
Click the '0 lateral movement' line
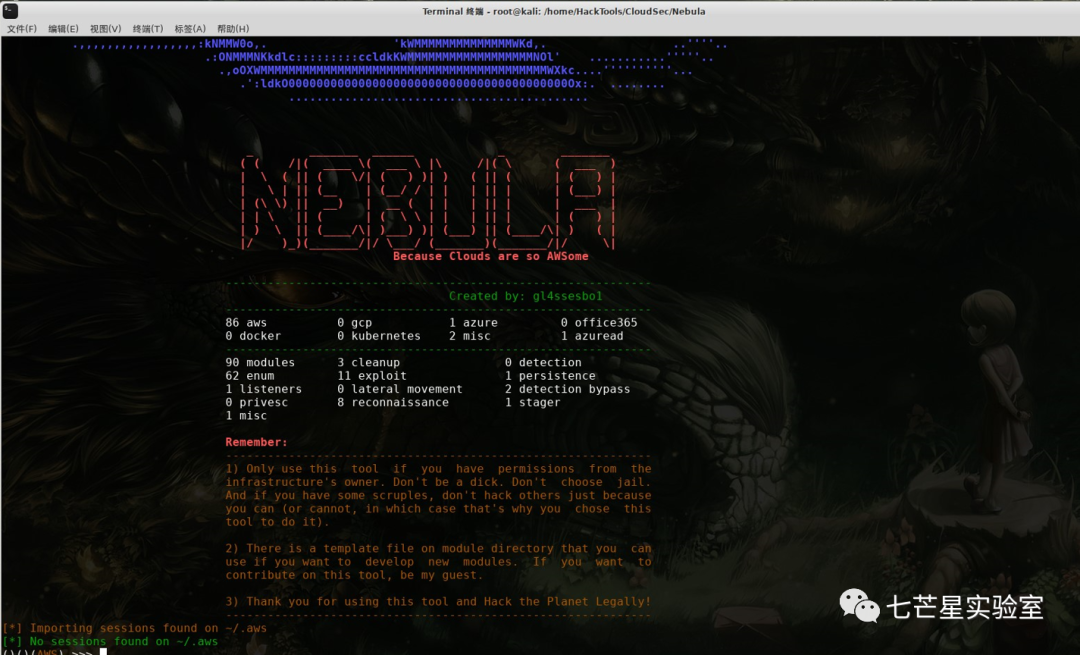(x=399, y=389)
